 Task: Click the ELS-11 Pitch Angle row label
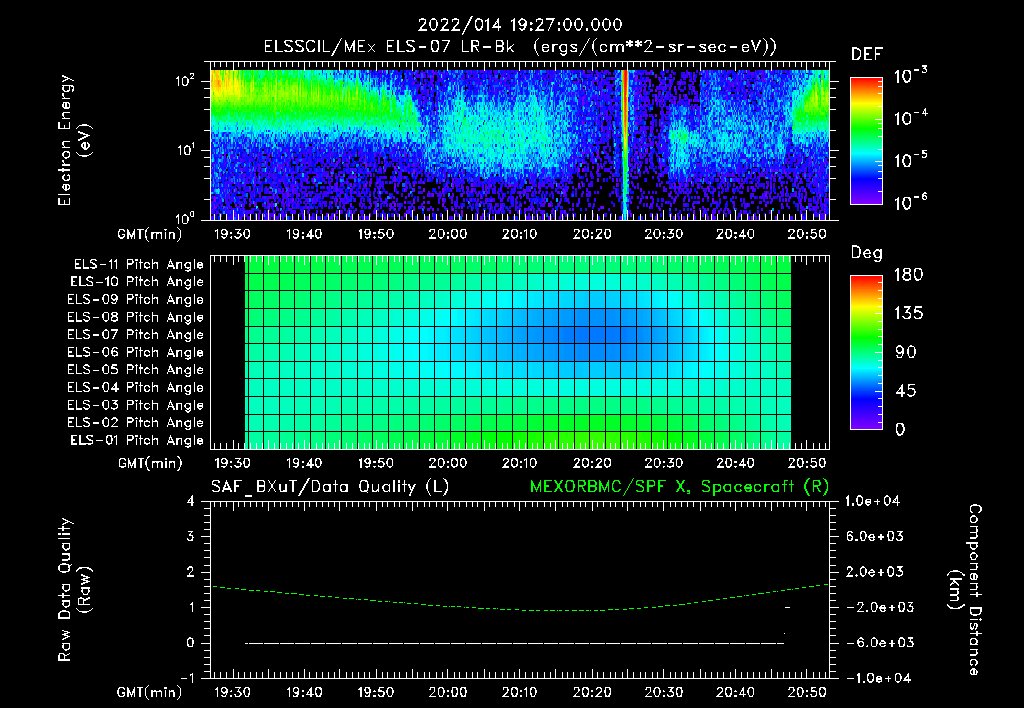138,265
